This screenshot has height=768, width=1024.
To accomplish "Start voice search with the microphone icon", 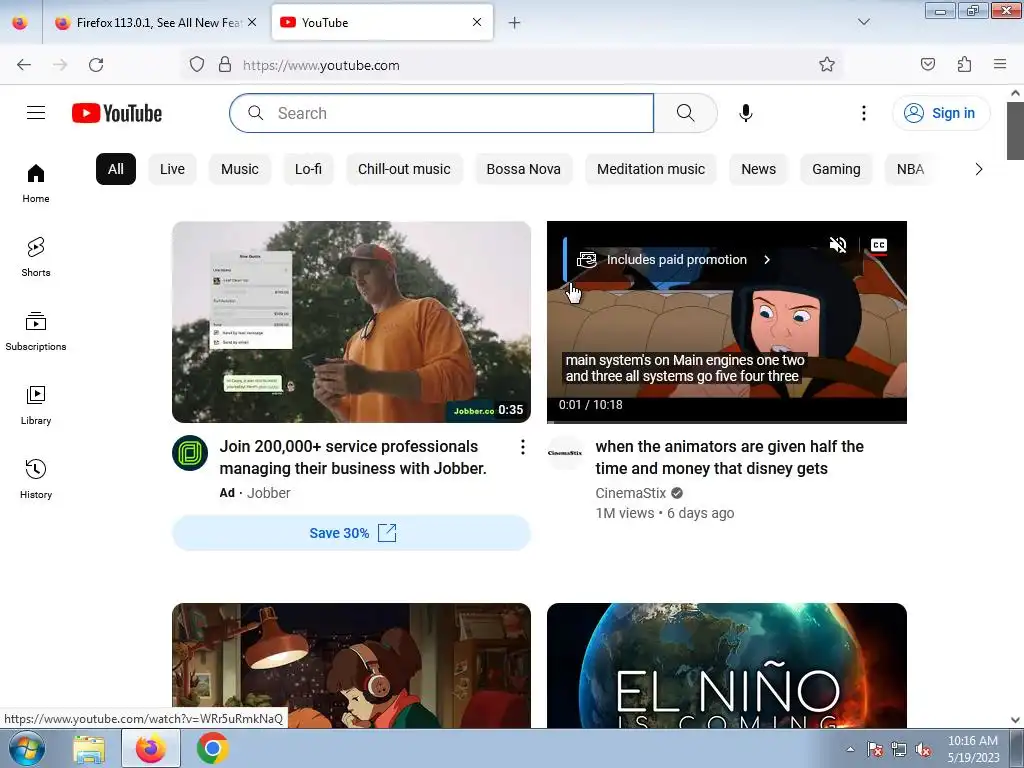I will click(x=746, y=113).
